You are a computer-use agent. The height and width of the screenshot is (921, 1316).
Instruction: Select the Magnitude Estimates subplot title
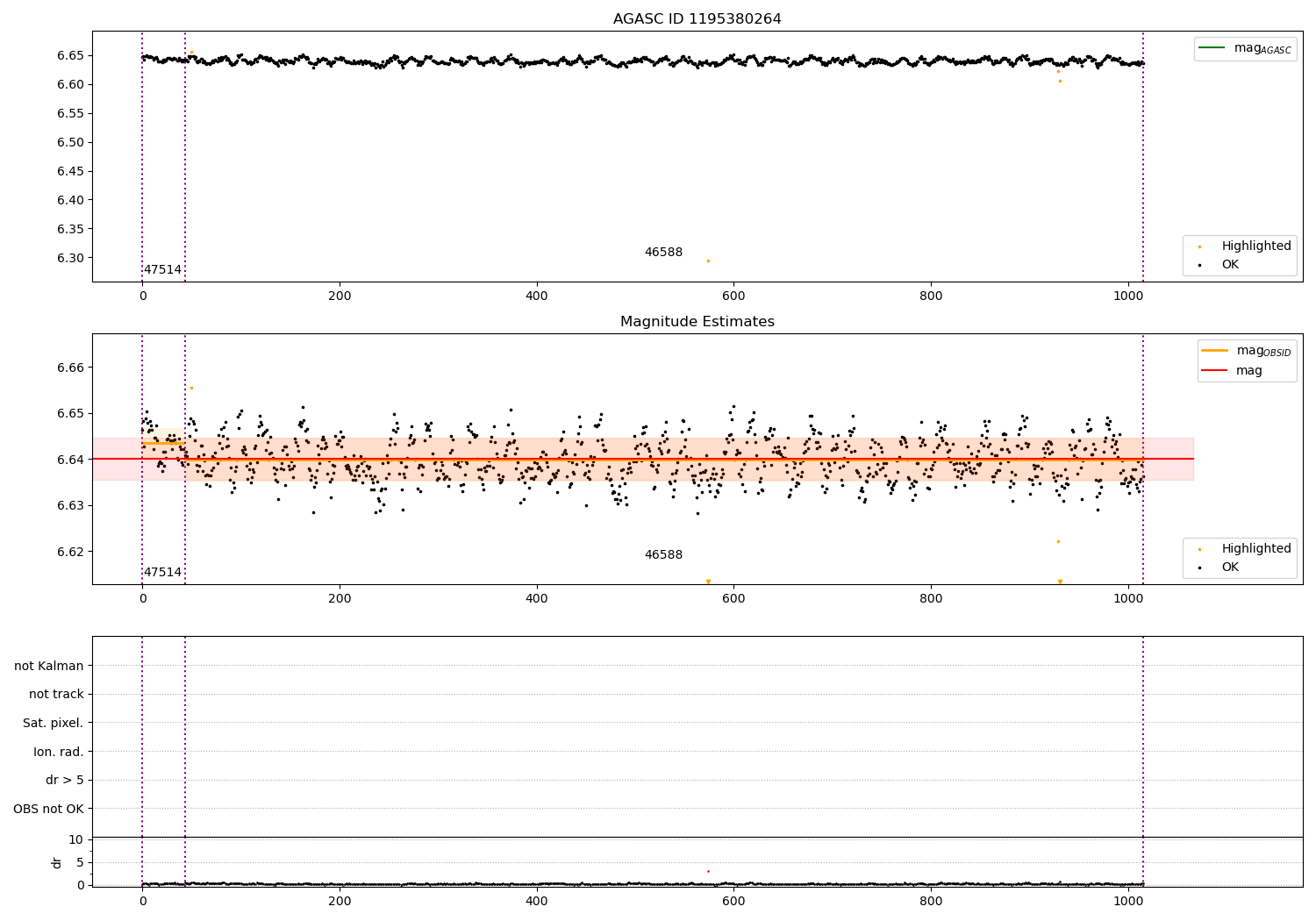click(697, 322)
